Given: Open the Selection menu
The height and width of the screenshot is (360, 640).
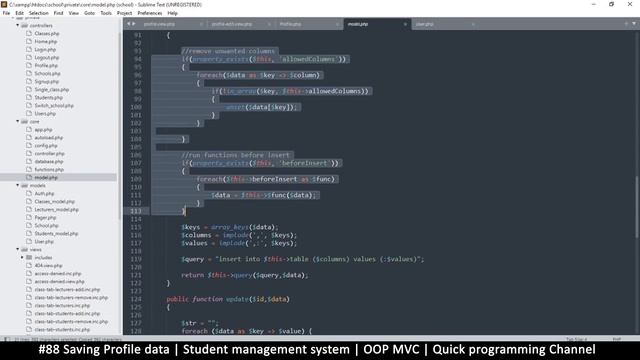Looking at the screenshot, I should [38, 13].
